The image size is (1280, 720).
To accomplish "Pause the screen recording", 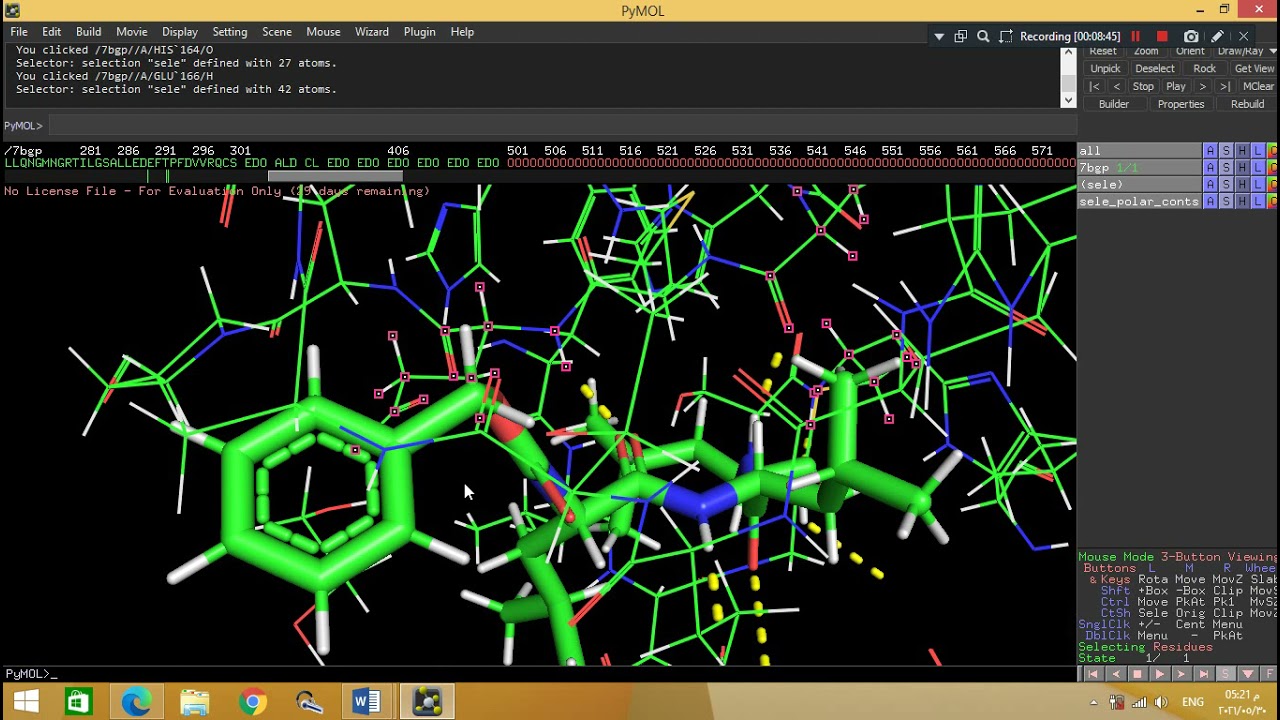I will coord(1136,36).
